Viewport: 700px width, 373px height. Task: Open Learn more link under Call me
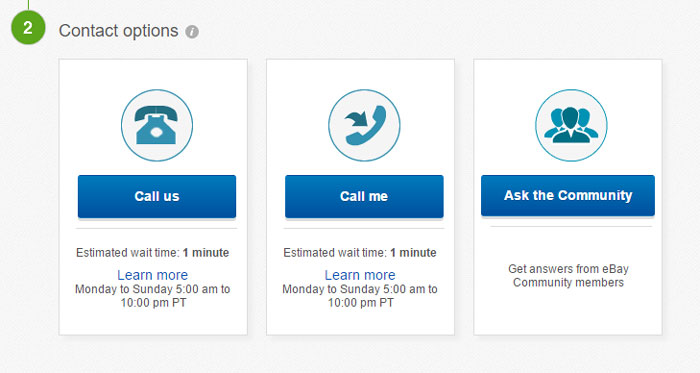click(360, 275)
